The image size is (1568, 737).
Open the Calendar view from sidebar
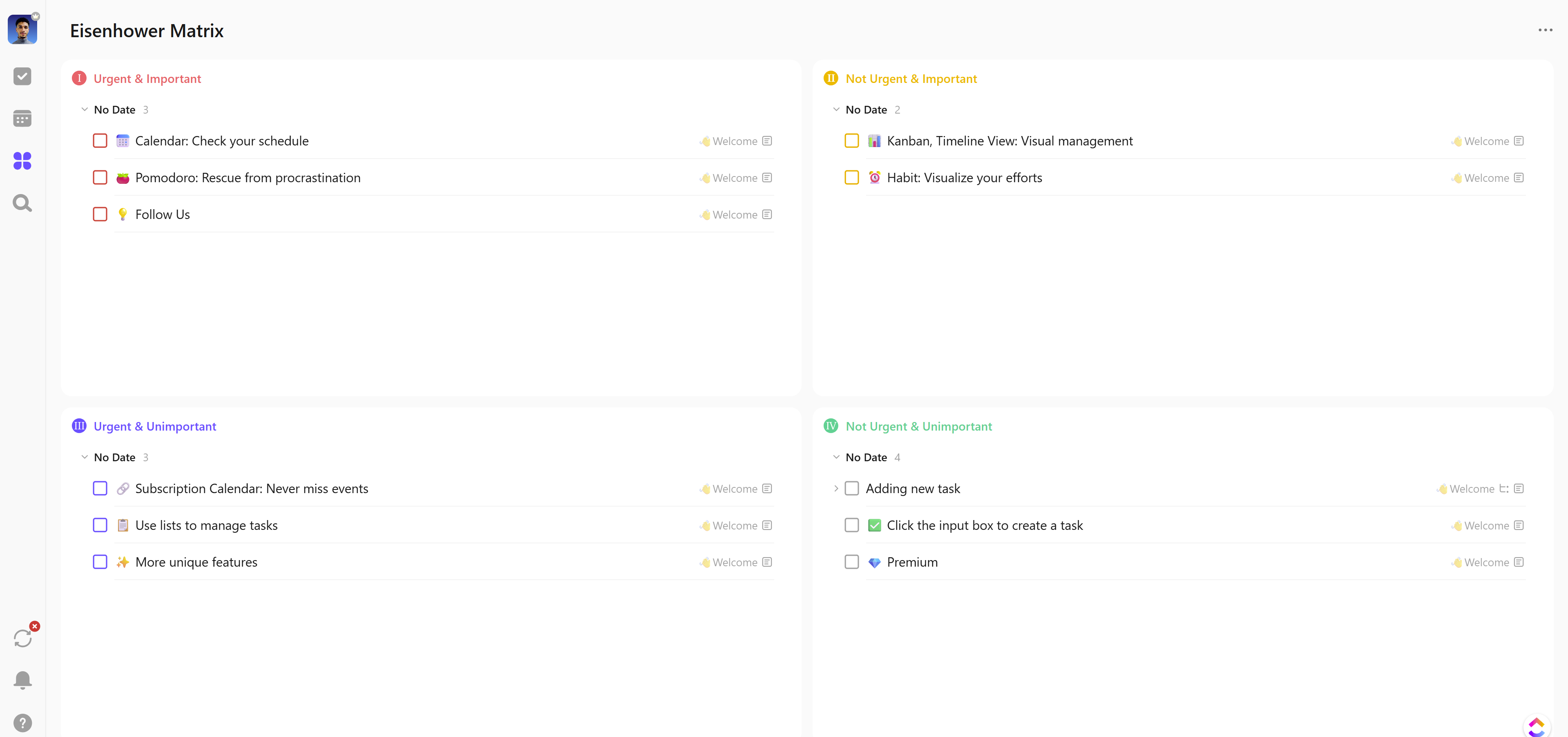click(x=22, y=118)
